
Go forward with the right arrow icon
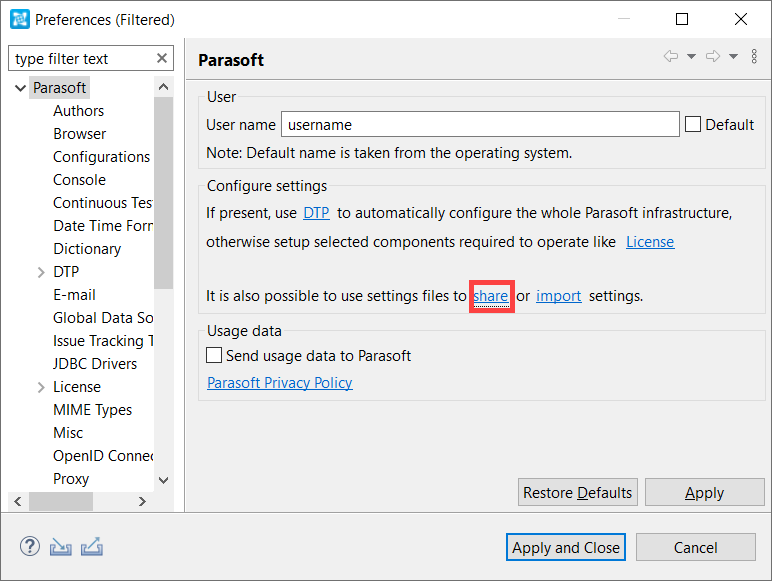click(x=712, y=56)
